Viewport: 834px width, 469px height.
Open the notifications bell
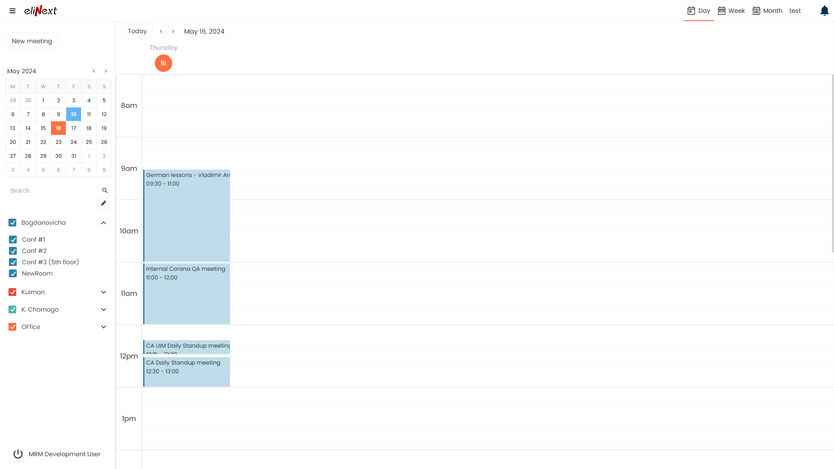(824, 11)
